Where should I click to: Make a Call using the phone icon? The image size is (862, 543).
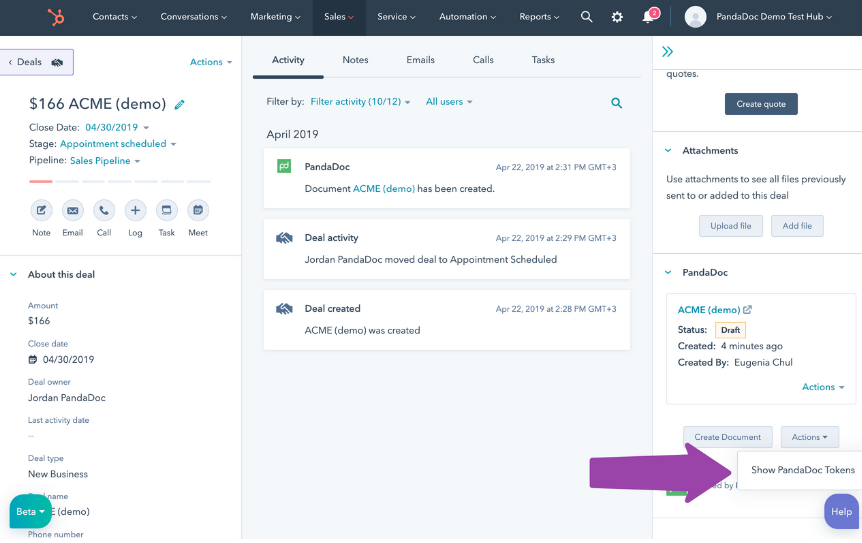point(104,210)
